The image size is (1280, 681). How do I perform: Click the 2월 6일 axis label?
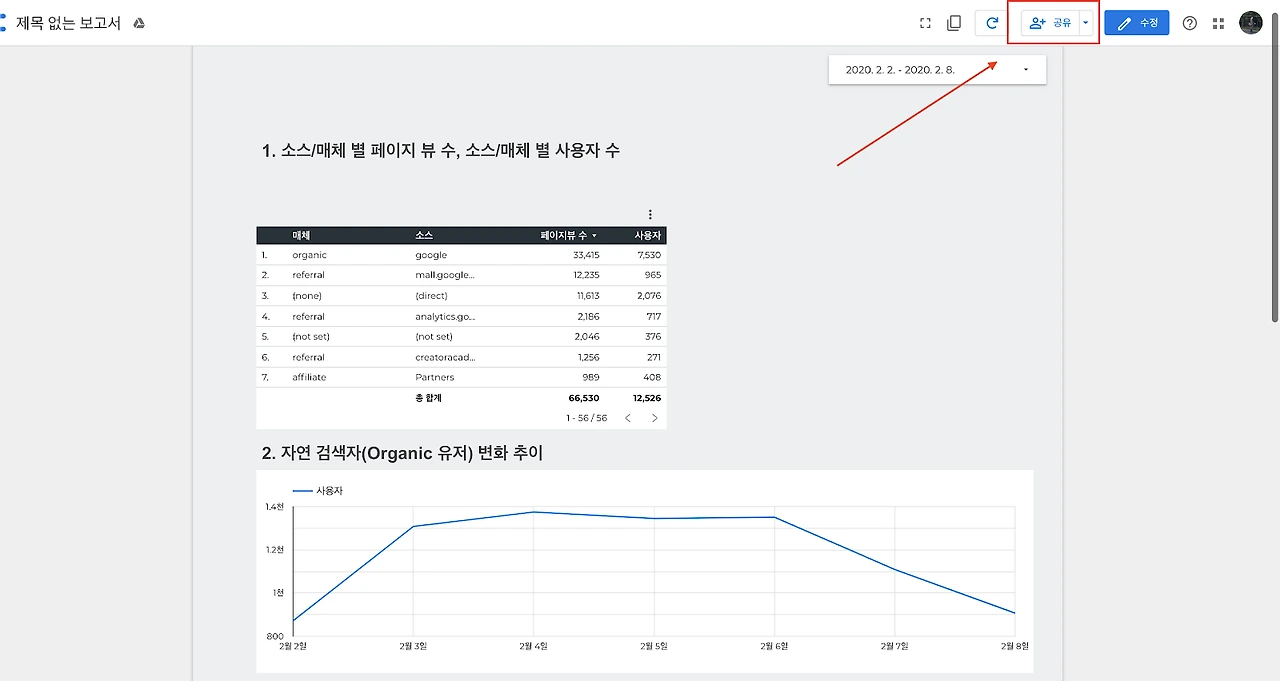point(774,646)
